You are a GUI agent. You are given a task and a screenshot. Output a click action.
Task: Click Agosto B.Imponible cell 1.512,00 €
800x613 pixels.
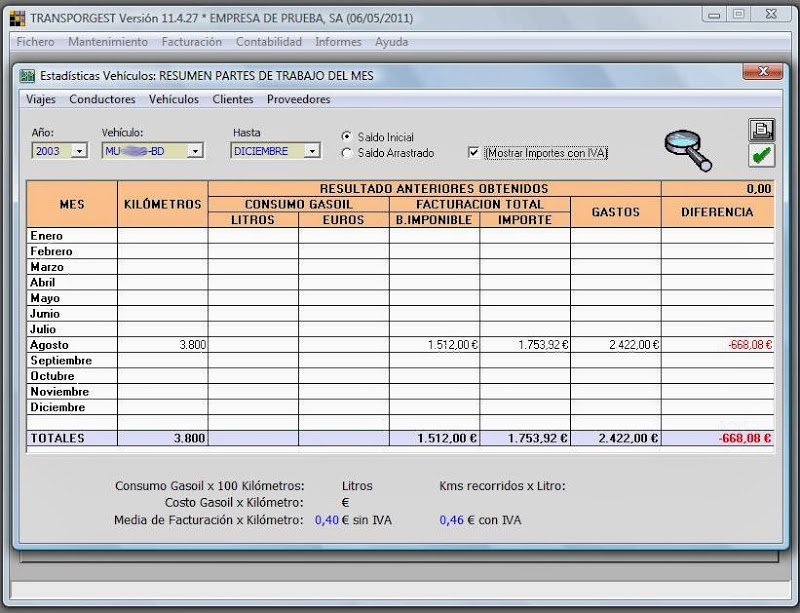(434, 345)
